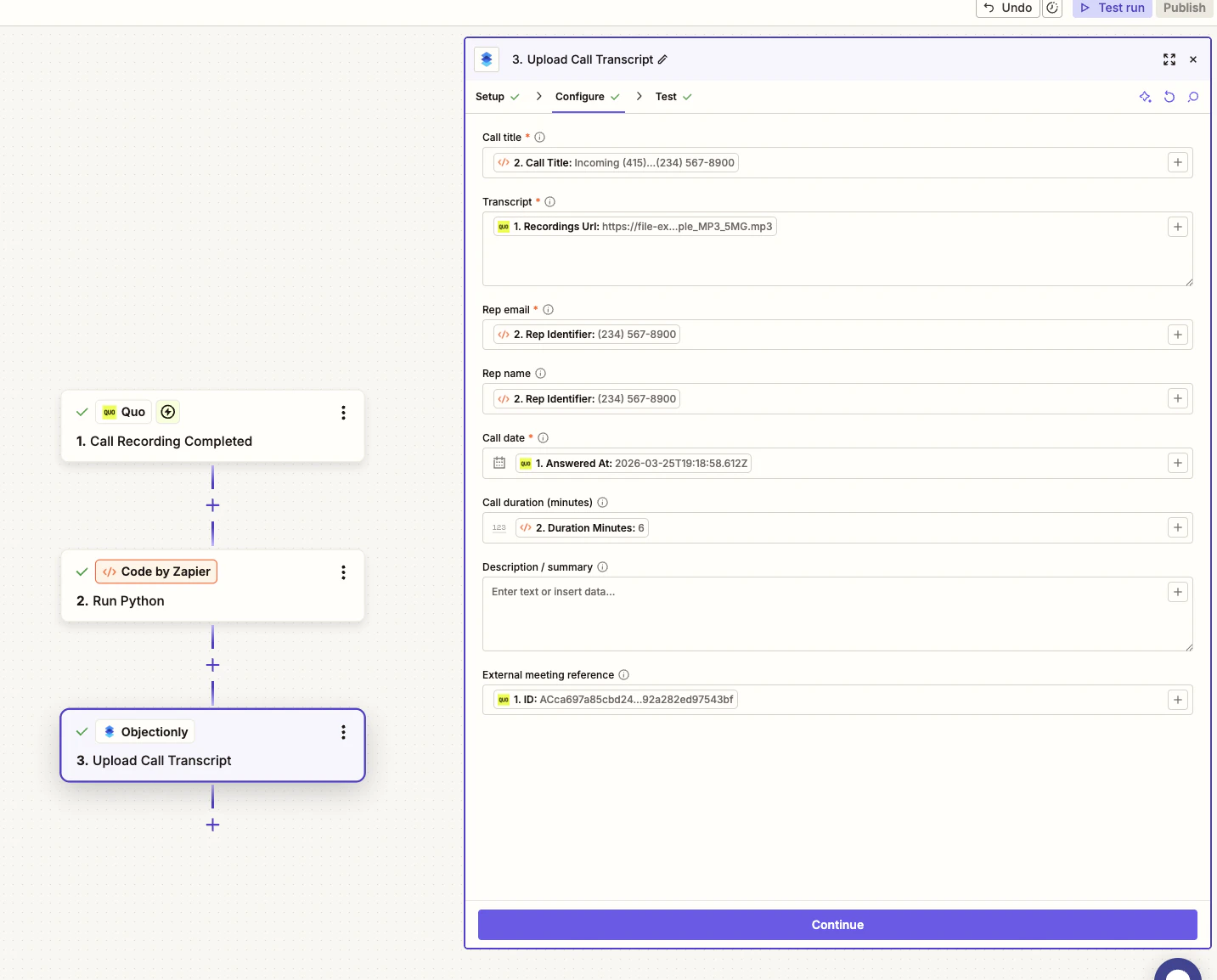Image resolution: width=1217 pixels, height=980 pixels.
Task: Click the AI sparkle icon in the panel toolbar
Action: pyautogui.click(x=1145, y=97)
